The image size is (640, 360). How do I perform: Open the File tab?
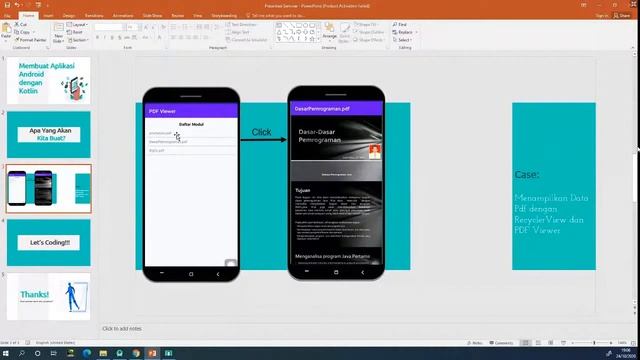7,16
